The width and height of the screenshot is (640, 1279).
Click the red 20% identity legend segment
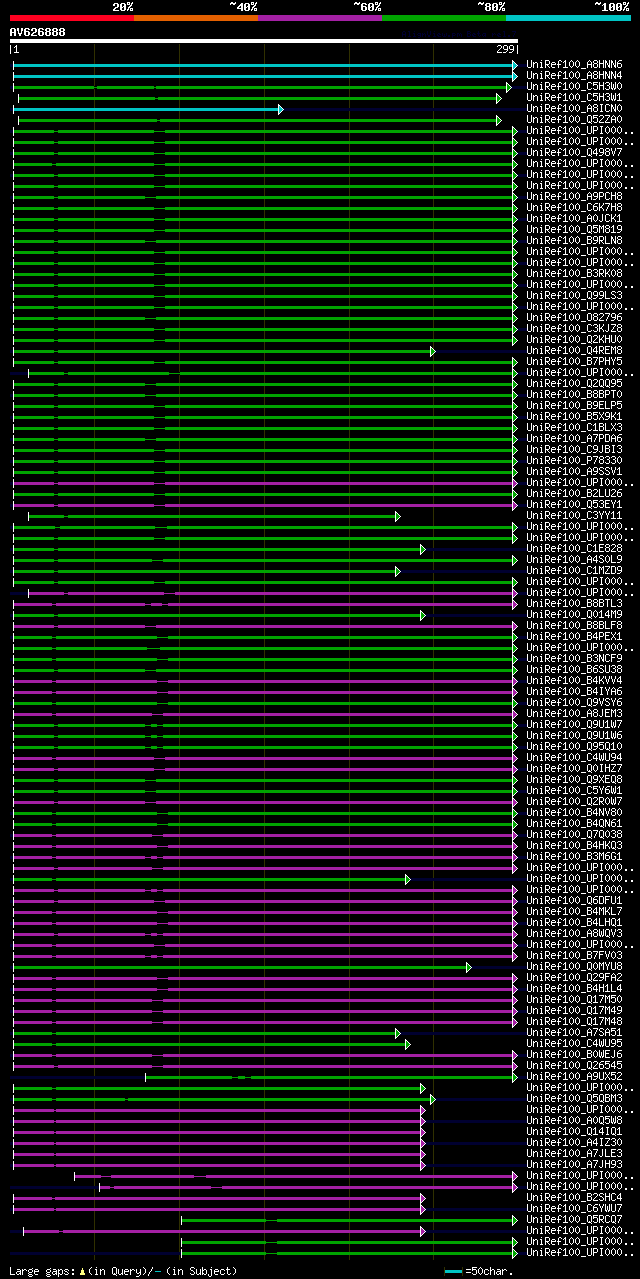(x=72, y=18)
